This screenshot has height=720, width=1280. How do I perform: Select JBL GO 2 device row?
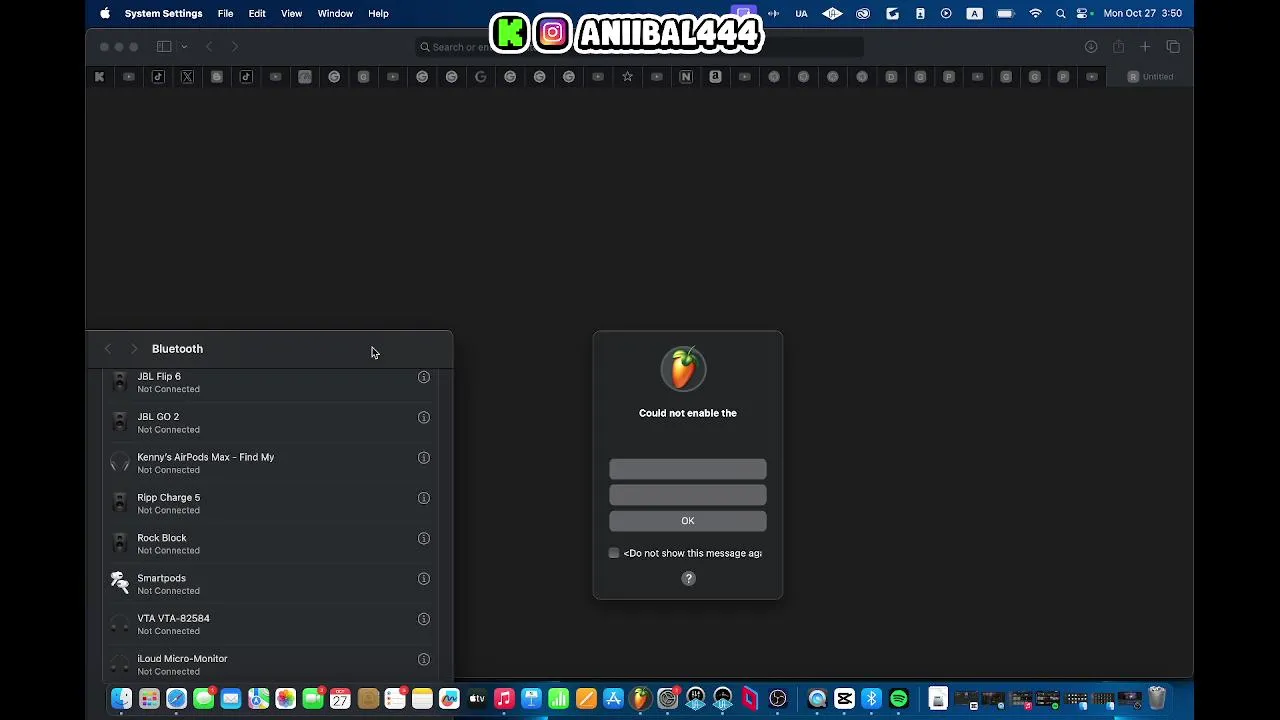[x=270, y=423]
